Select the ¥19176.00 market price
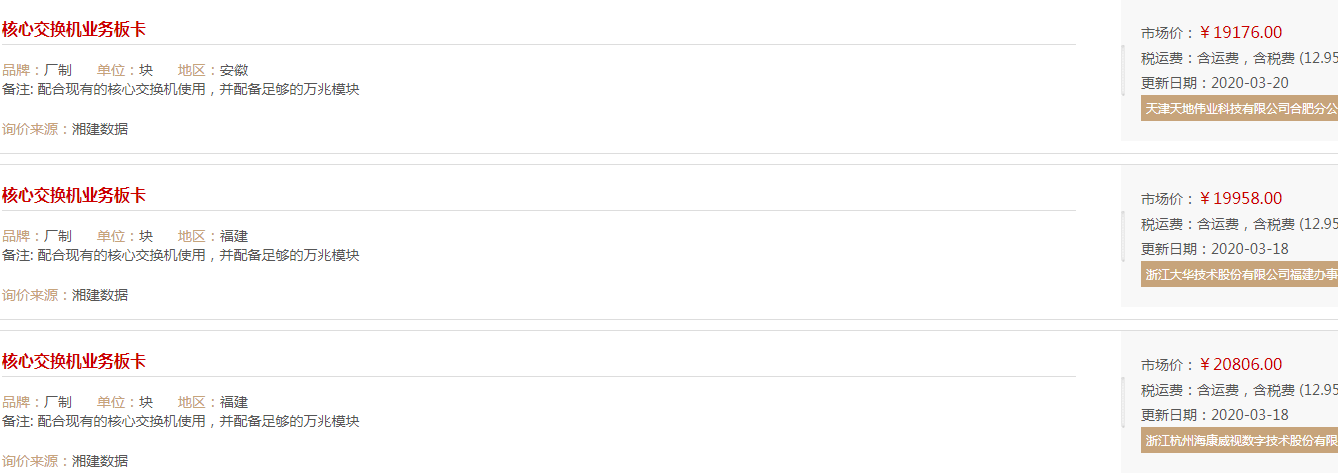The height and width of the screenshot is (474, 1338). click(1241, 32)
